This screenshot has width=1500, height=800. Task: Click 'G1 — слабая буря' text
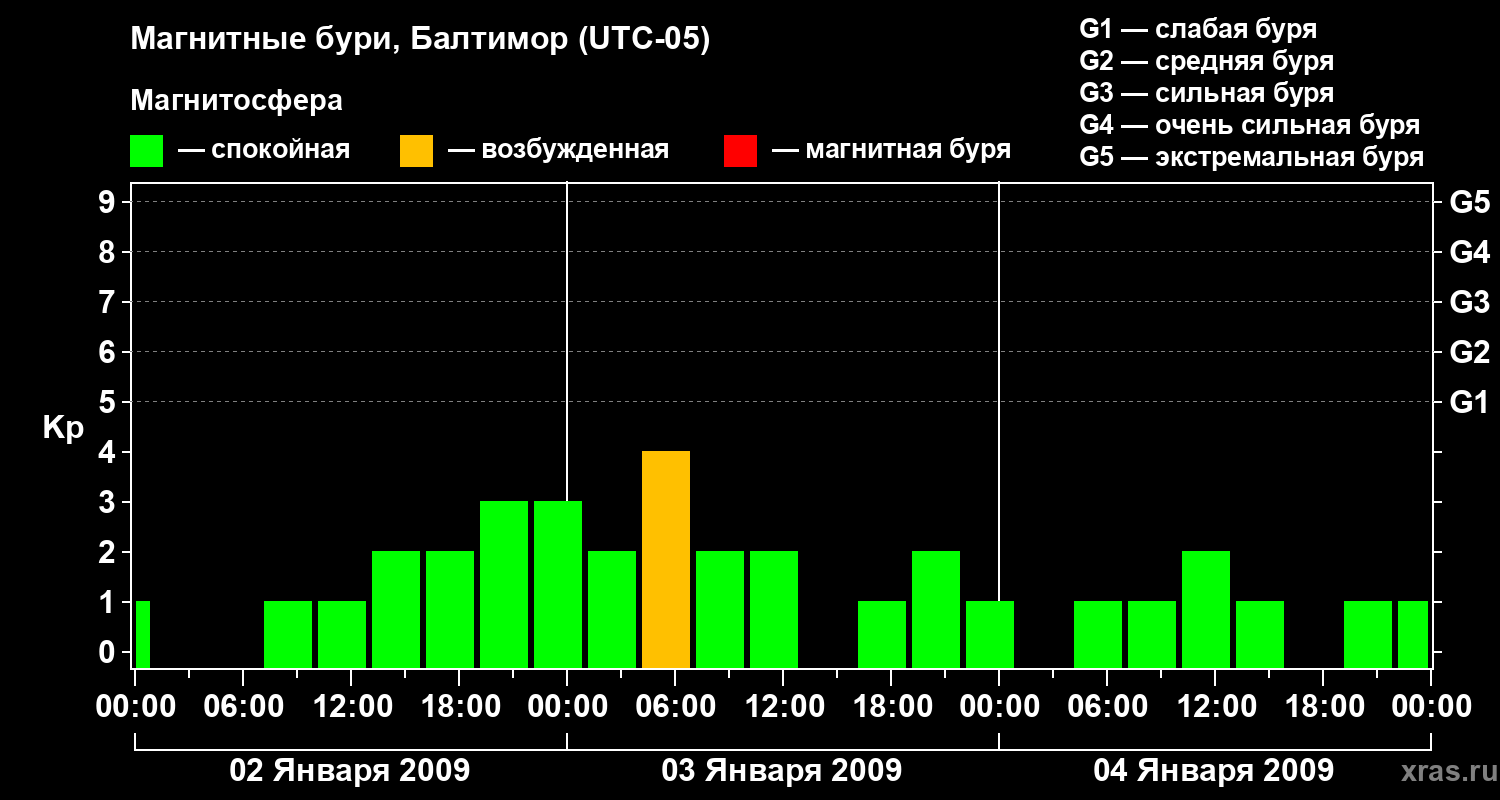pos(1198,29)
